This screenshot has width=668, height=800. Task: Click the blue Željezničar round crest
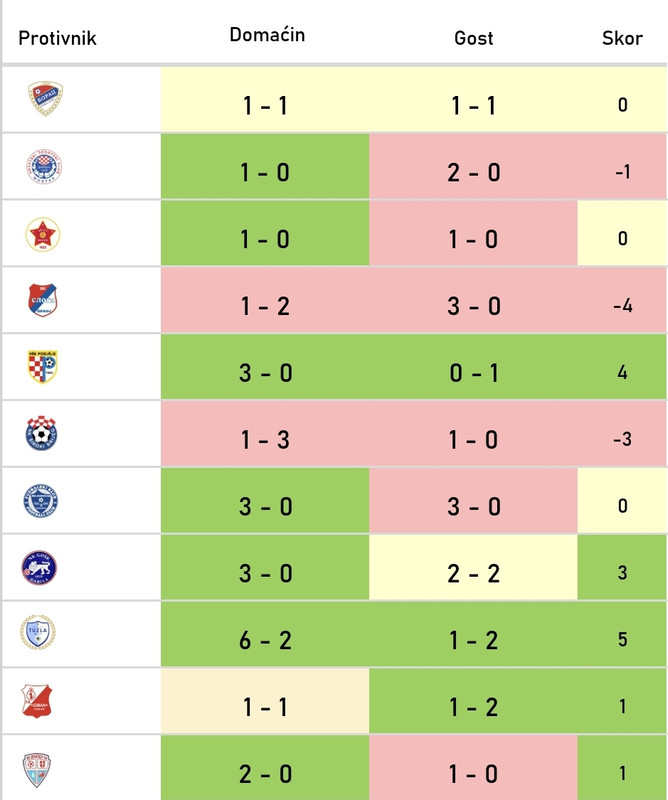pyautogui.click(x=41, y=501)
